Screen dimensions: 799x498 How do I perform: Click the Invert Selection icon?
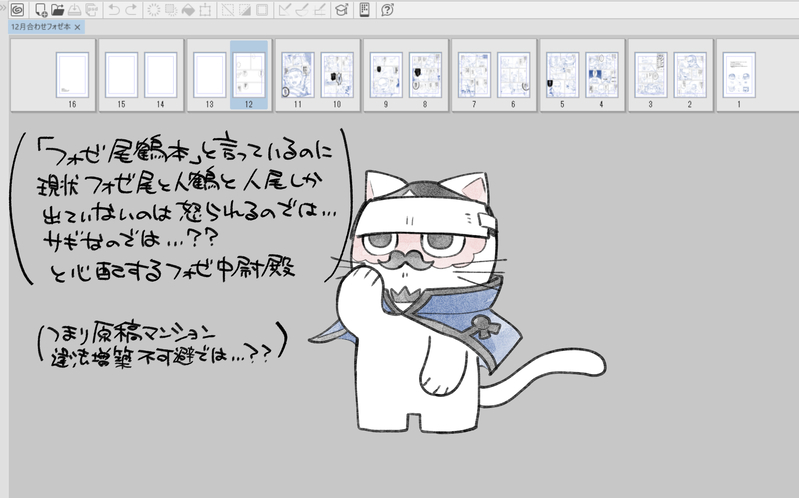[x=245, y=10]
